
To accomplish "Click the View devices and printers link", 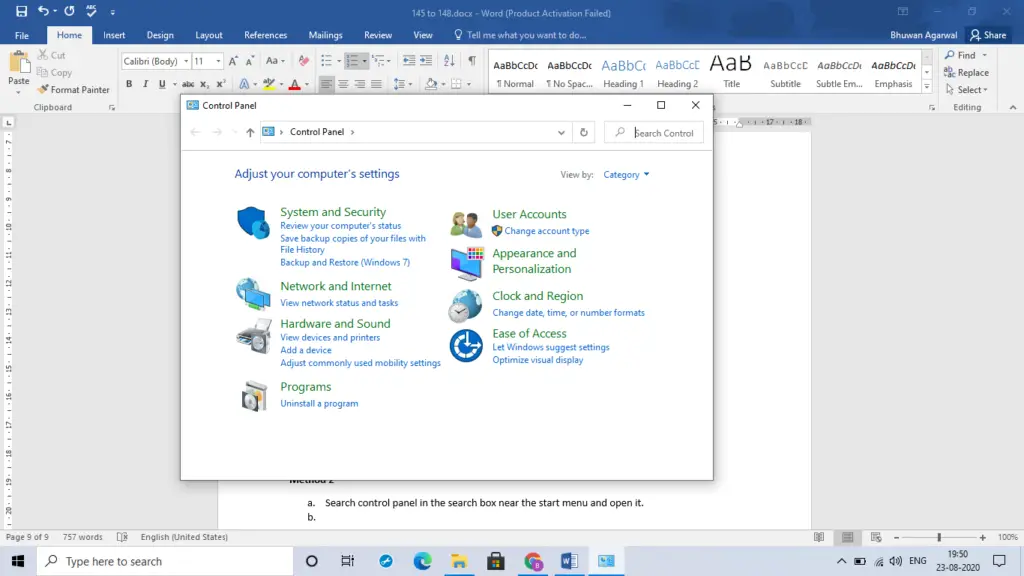I will [330, 338].
